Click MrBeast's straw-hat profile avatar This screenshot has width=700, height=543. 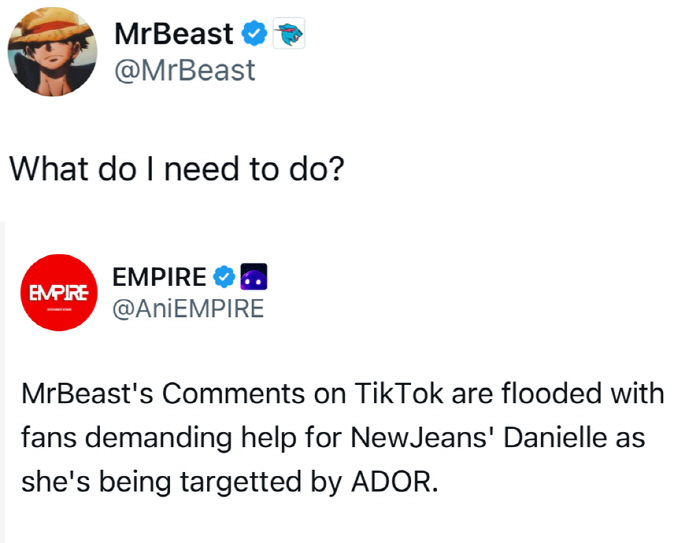(x=53, y=55)
